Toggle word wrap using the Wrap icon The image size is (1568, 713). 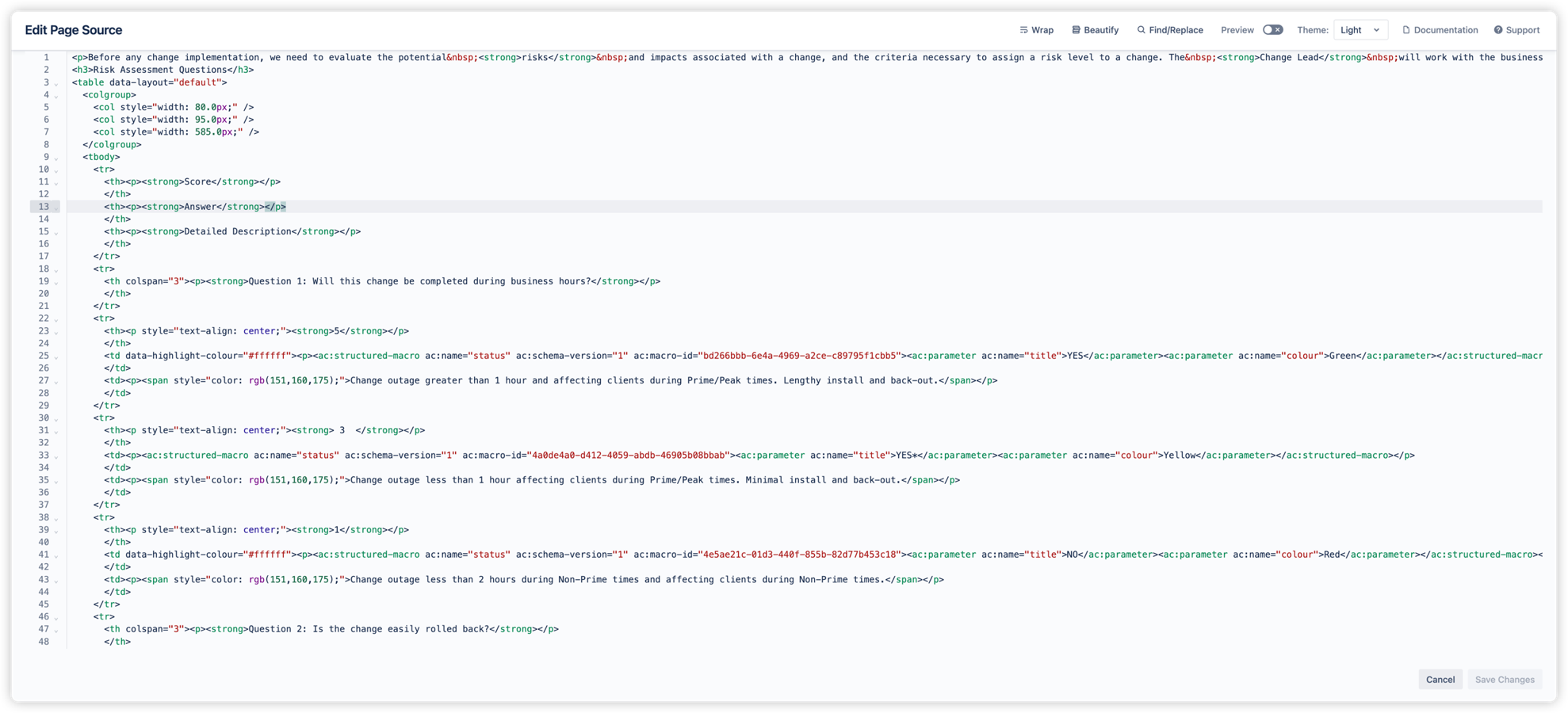tap(1023, 29)
